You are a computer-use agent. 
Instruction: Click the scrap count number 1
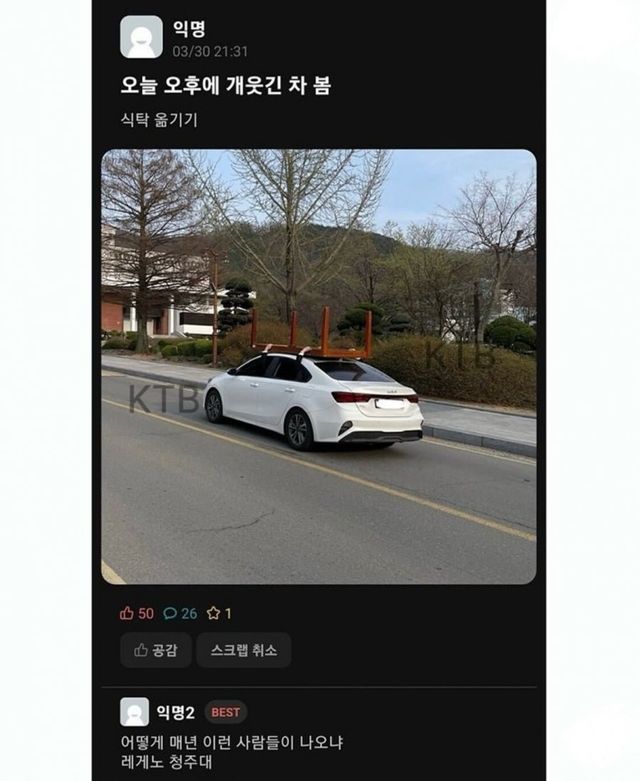tap(228, 614)
